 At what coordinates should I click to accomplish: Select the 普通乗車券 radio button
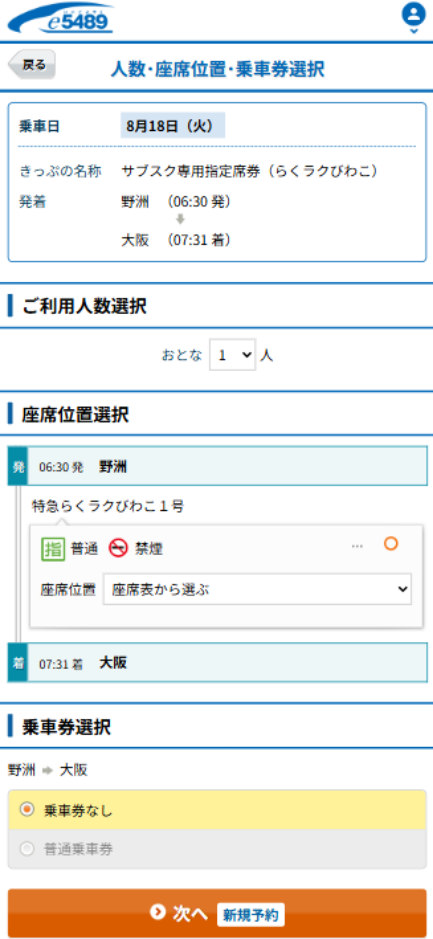[26, 848]
